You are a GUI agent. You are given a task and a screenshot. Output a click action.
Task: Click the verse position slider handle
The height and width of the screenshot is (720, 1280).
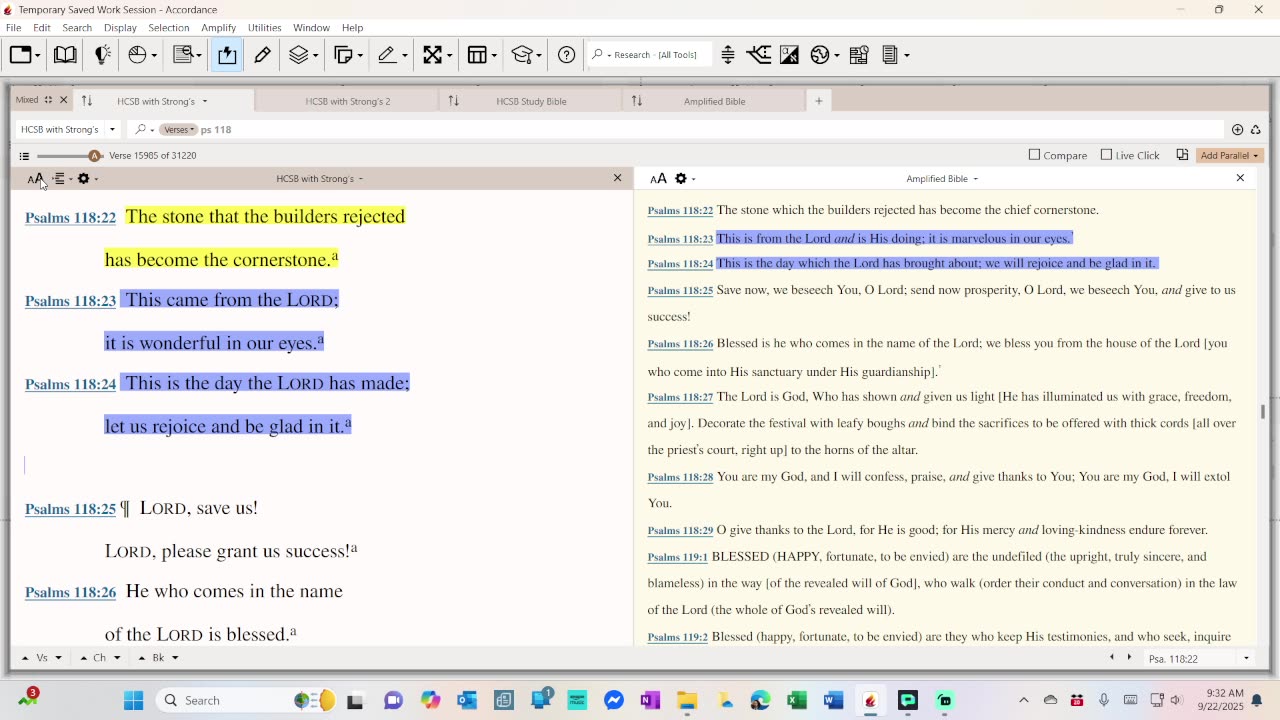[x=94, y=156]
